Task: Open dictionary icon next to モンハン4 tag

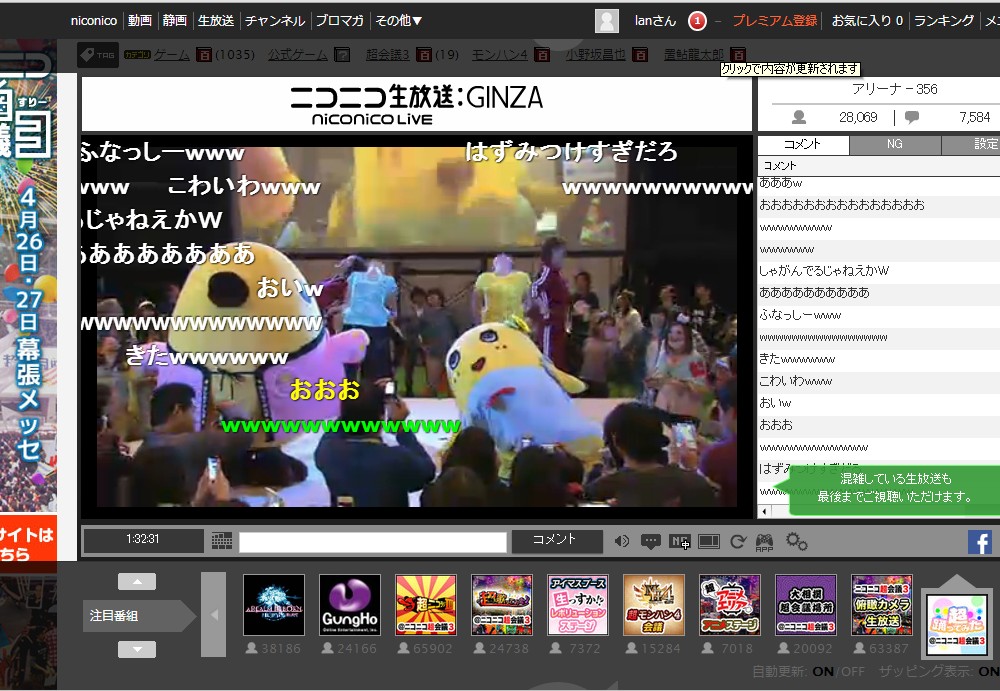Action: (542, 55)
